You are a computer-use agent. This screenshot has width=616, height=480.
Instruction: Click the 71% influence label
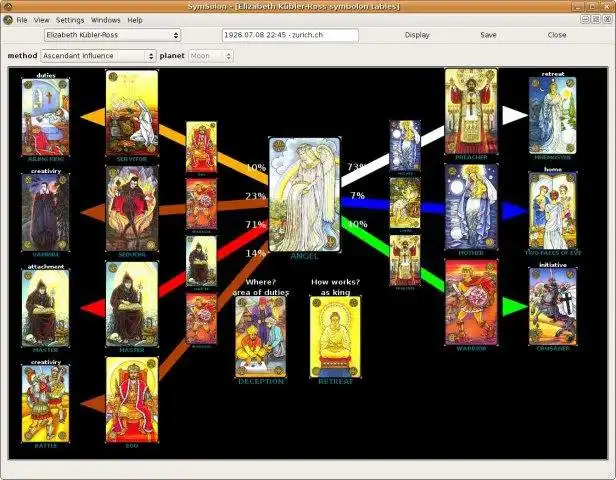(256, 224)
